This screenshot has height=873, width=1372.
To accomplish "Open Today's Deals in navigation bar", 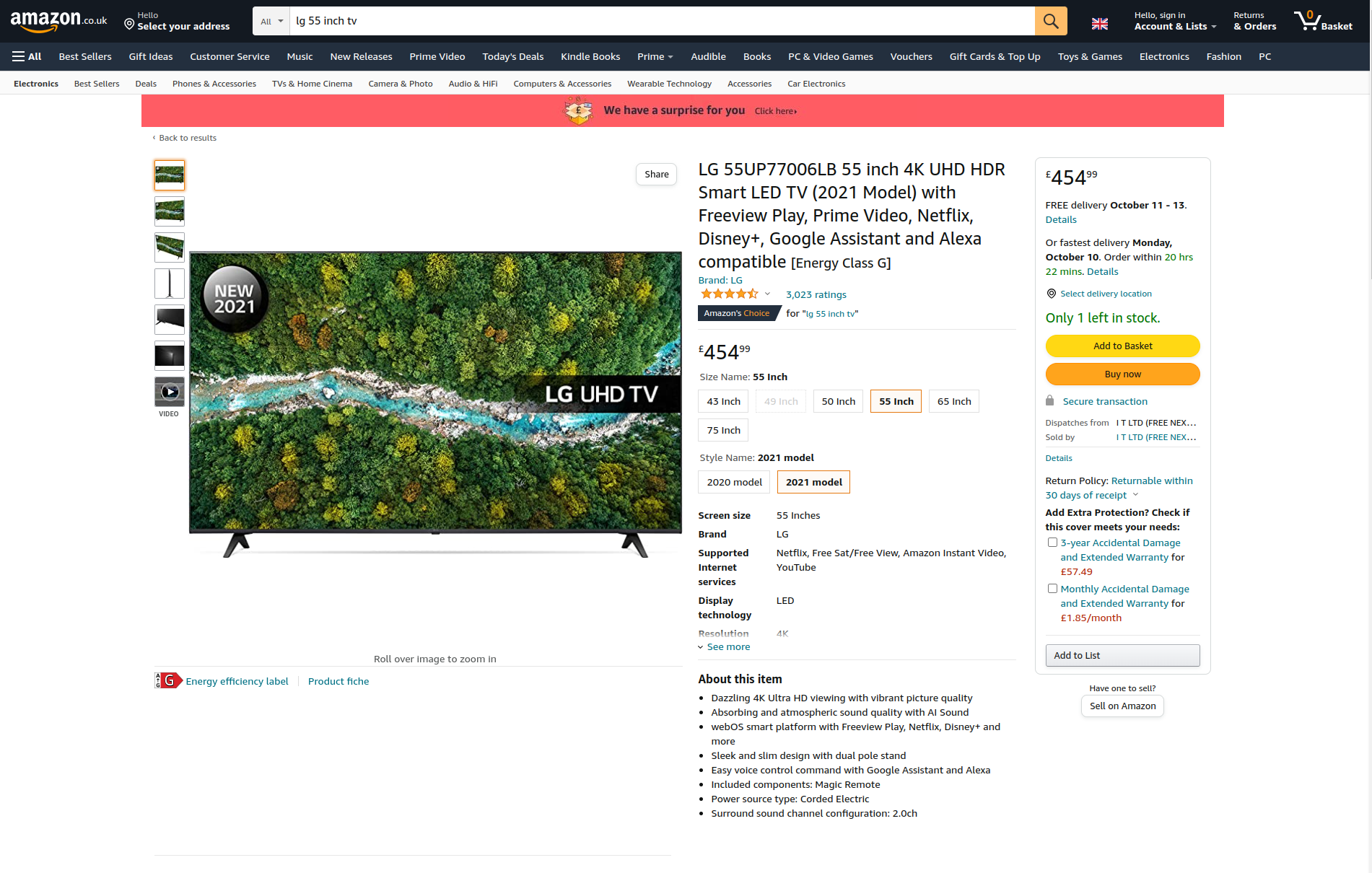I will coord(512,56).
